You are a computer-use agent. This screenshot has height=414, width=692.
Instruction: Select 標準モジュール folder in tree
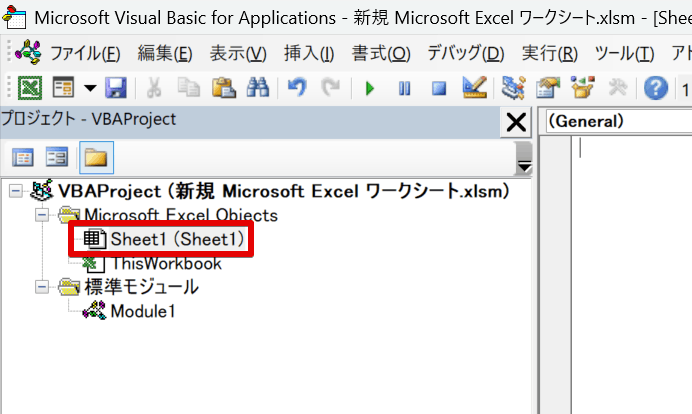click(142, 287)
